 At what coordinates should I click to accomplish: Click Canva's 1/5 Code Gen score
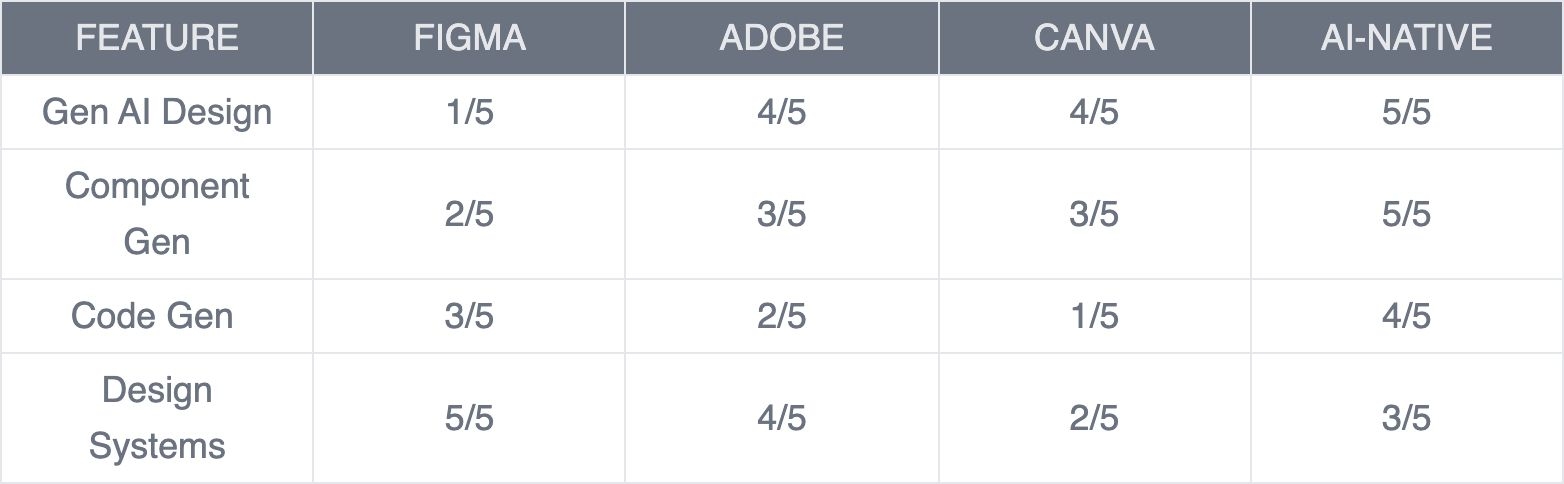[x=1094, y=316]
